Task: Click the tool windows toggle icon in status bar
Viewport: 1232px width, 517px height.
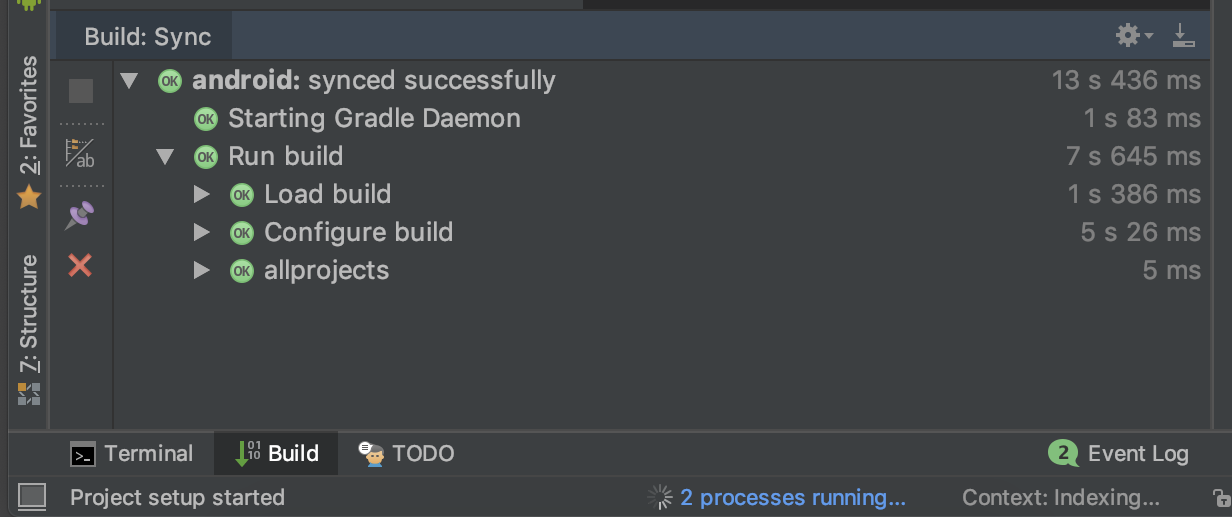Action: [x=32, y=496]
